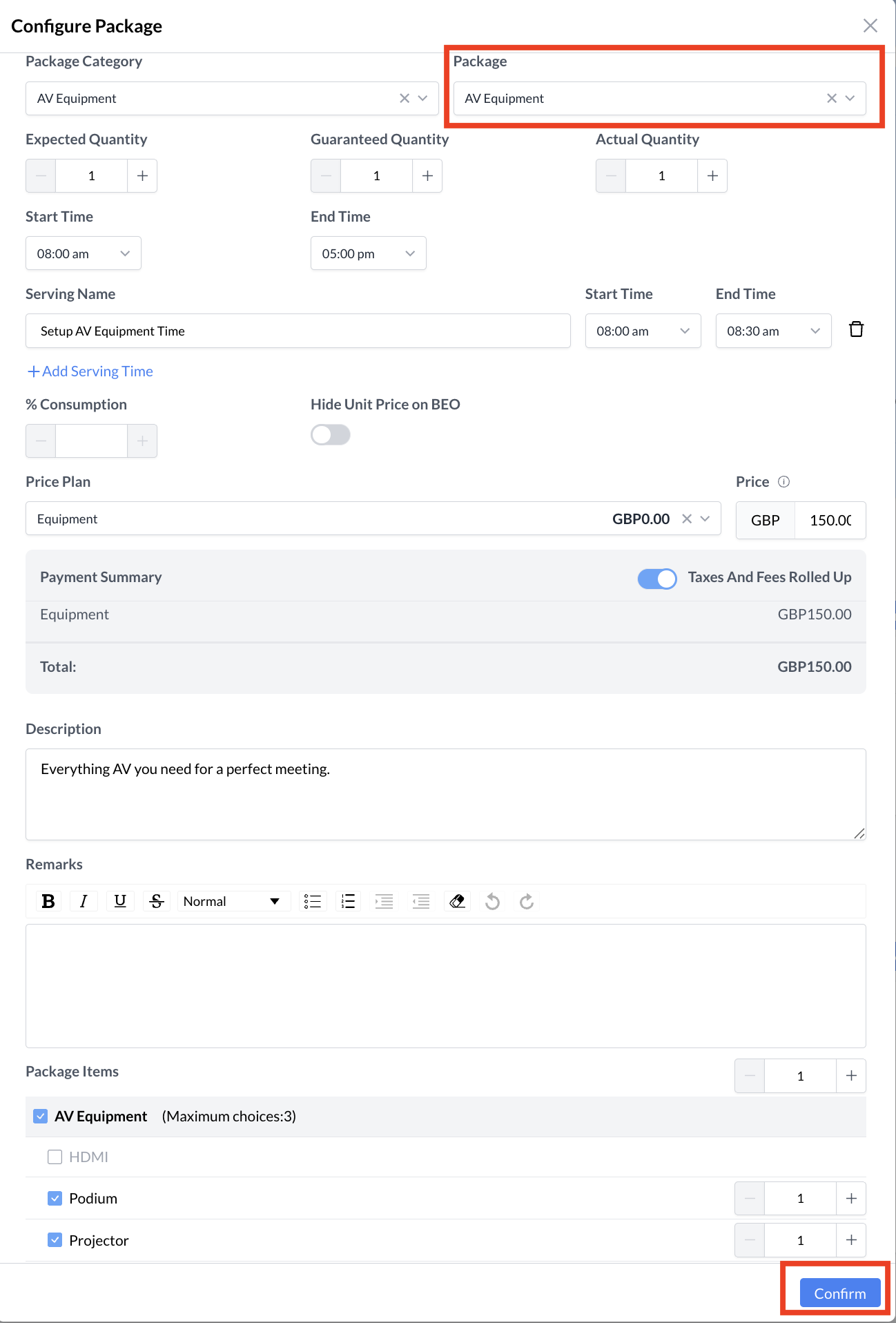Image resolution: width=896 pixels, height=1323 pixels.
Task: Open the Package dropdown arrow
Action: coord(850,98)
